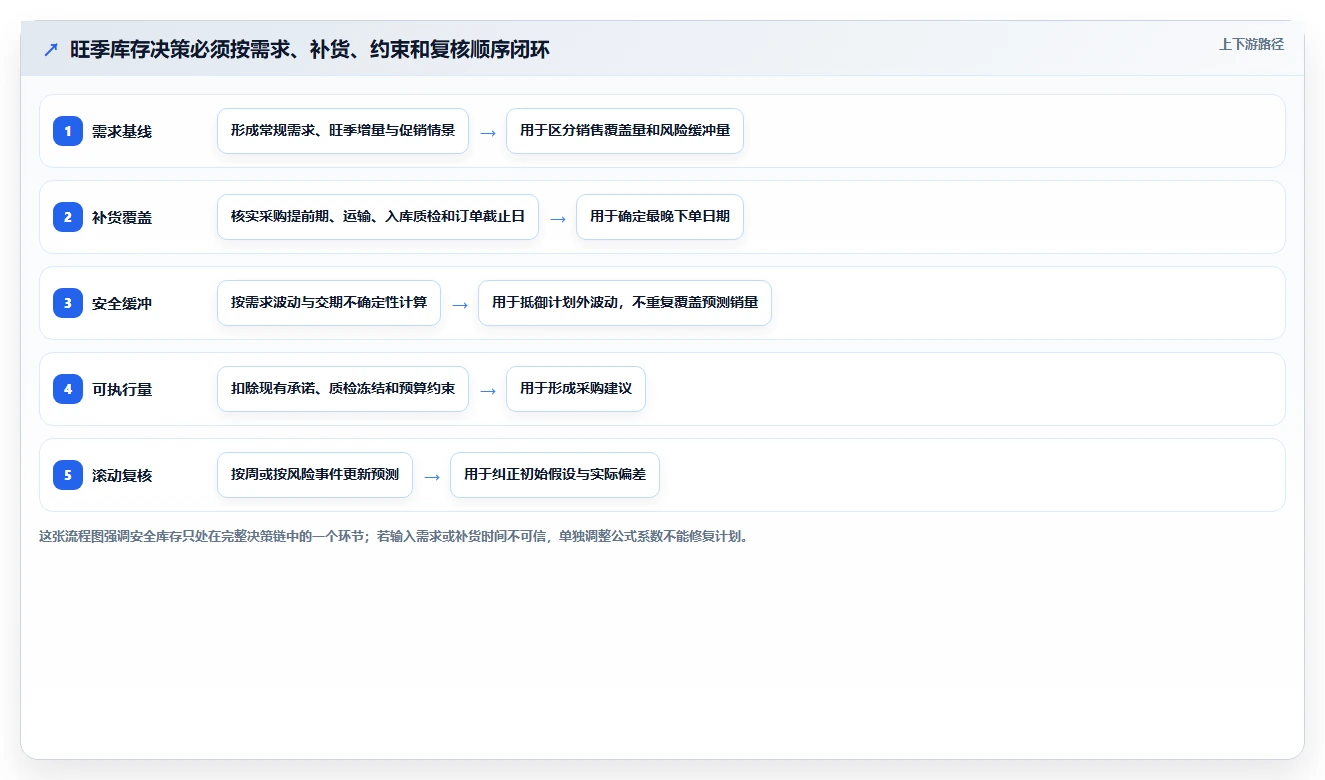This screenshot has height=780, width=1325.
Task: Click the box 核实采购提前期、运输、入库质检和订单截止日
Action: (x=378, y=217)
